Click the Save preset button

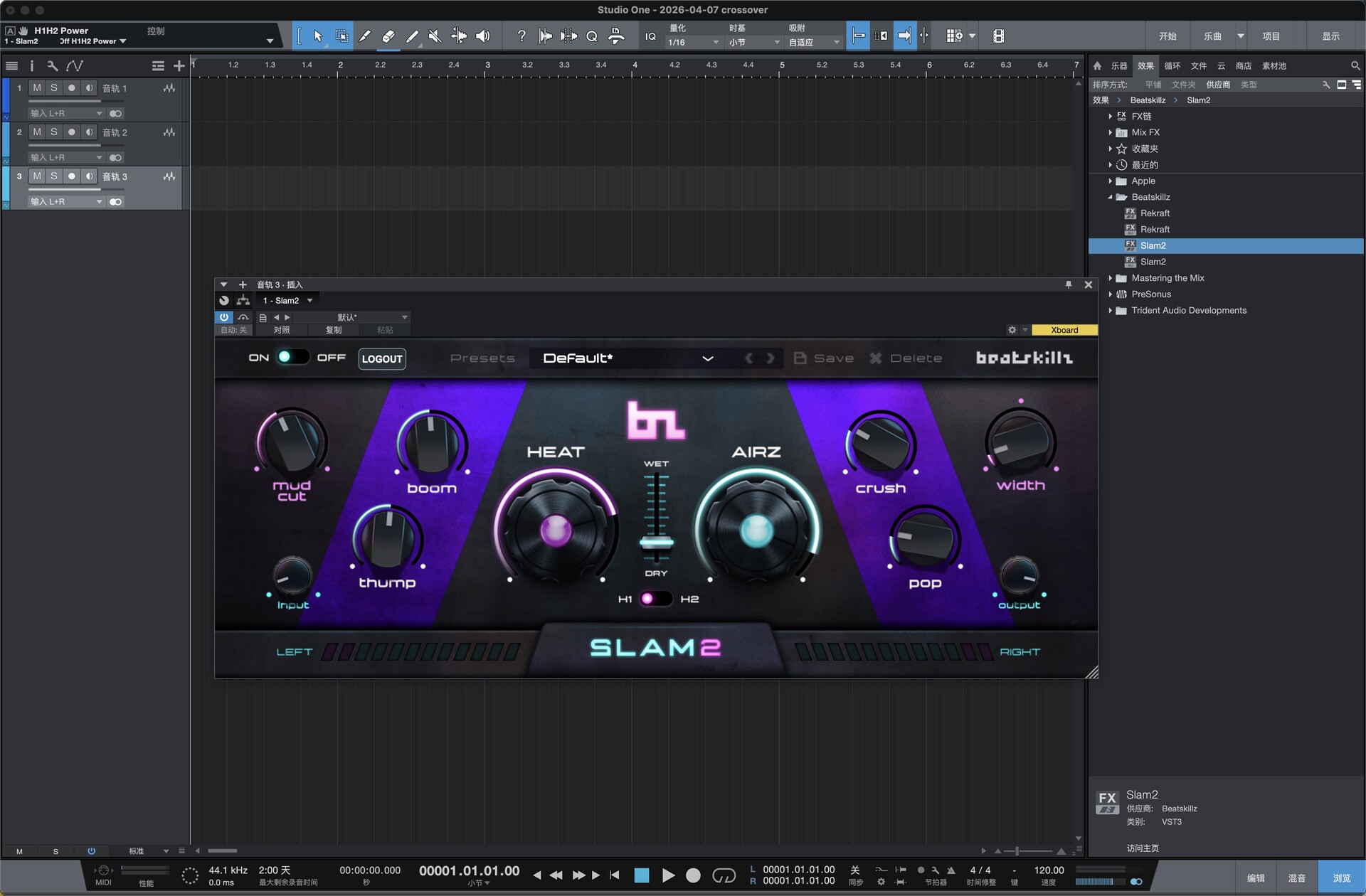pos(824,358)
